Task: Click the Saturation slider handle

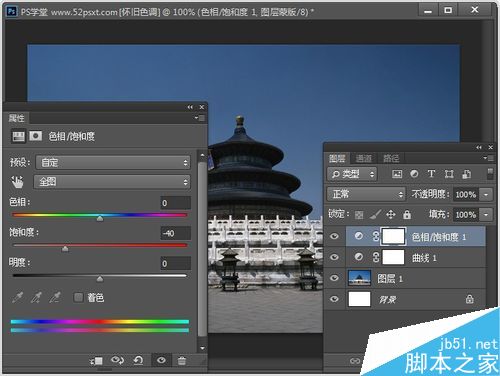Action: (65, 249)
